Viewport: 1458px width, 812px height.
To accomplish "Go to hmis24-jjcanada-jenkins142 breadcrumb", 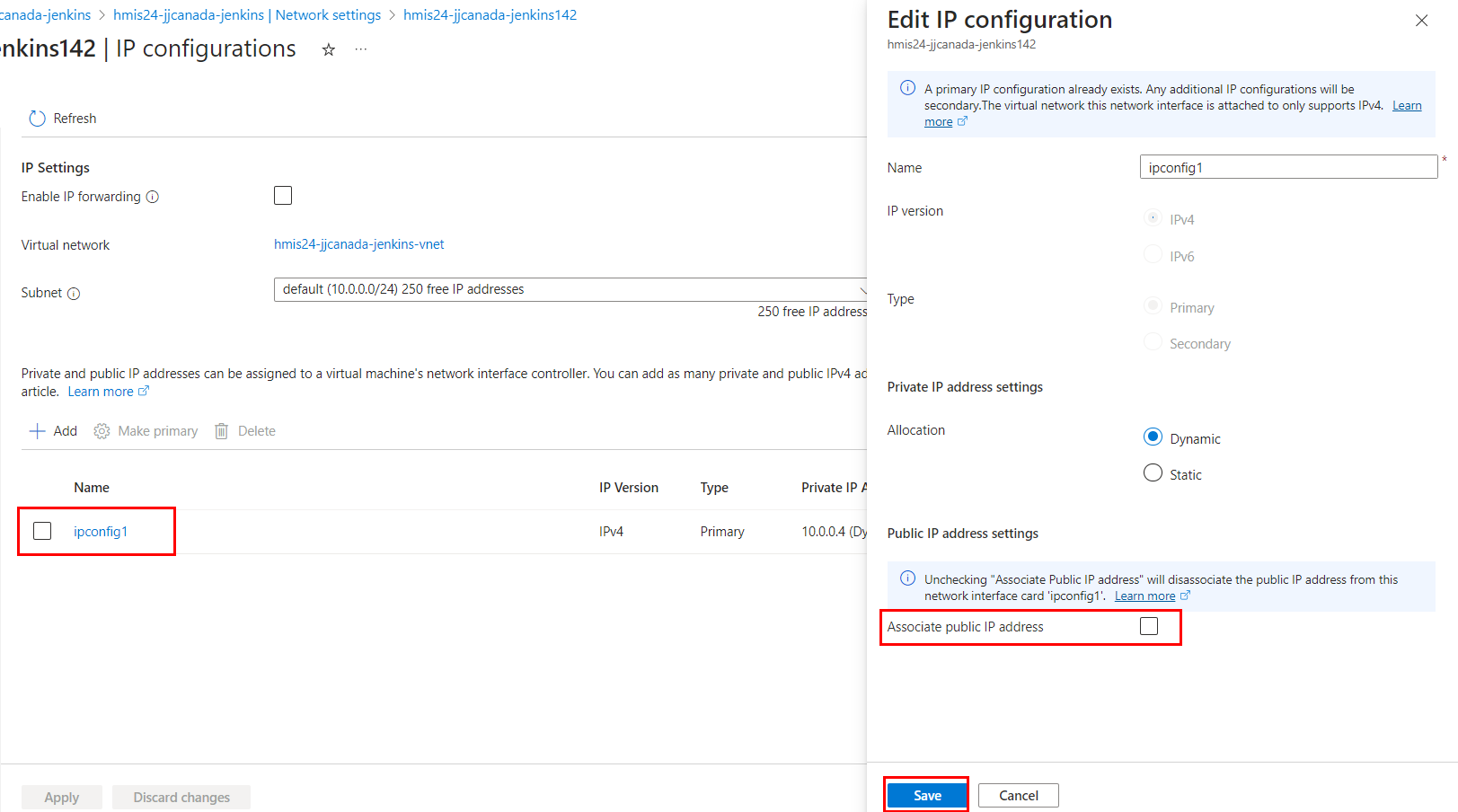I will coord(490,15).
